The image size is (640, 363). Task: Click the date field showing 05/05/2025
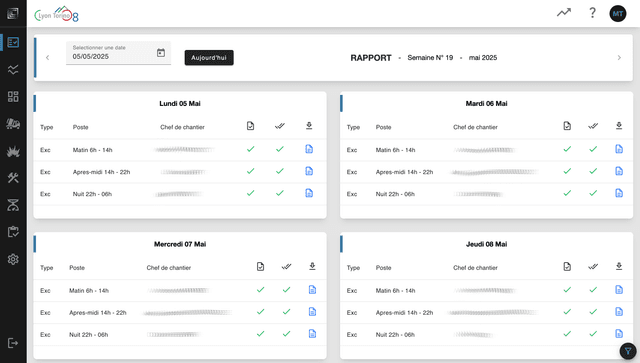[118, 53]
